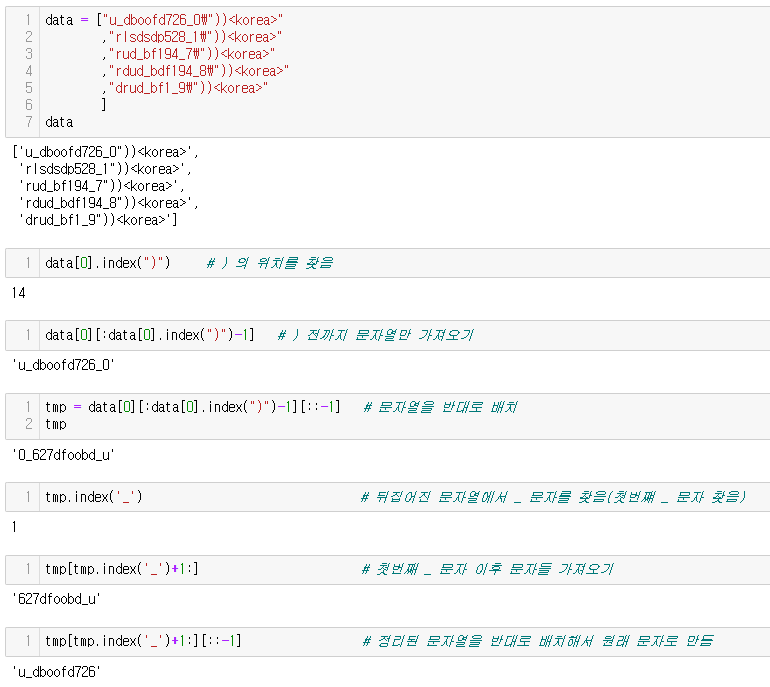Click the comment after tmp[tmp.index('_')+1:]

pyautogui.click(x=487, y=569)
